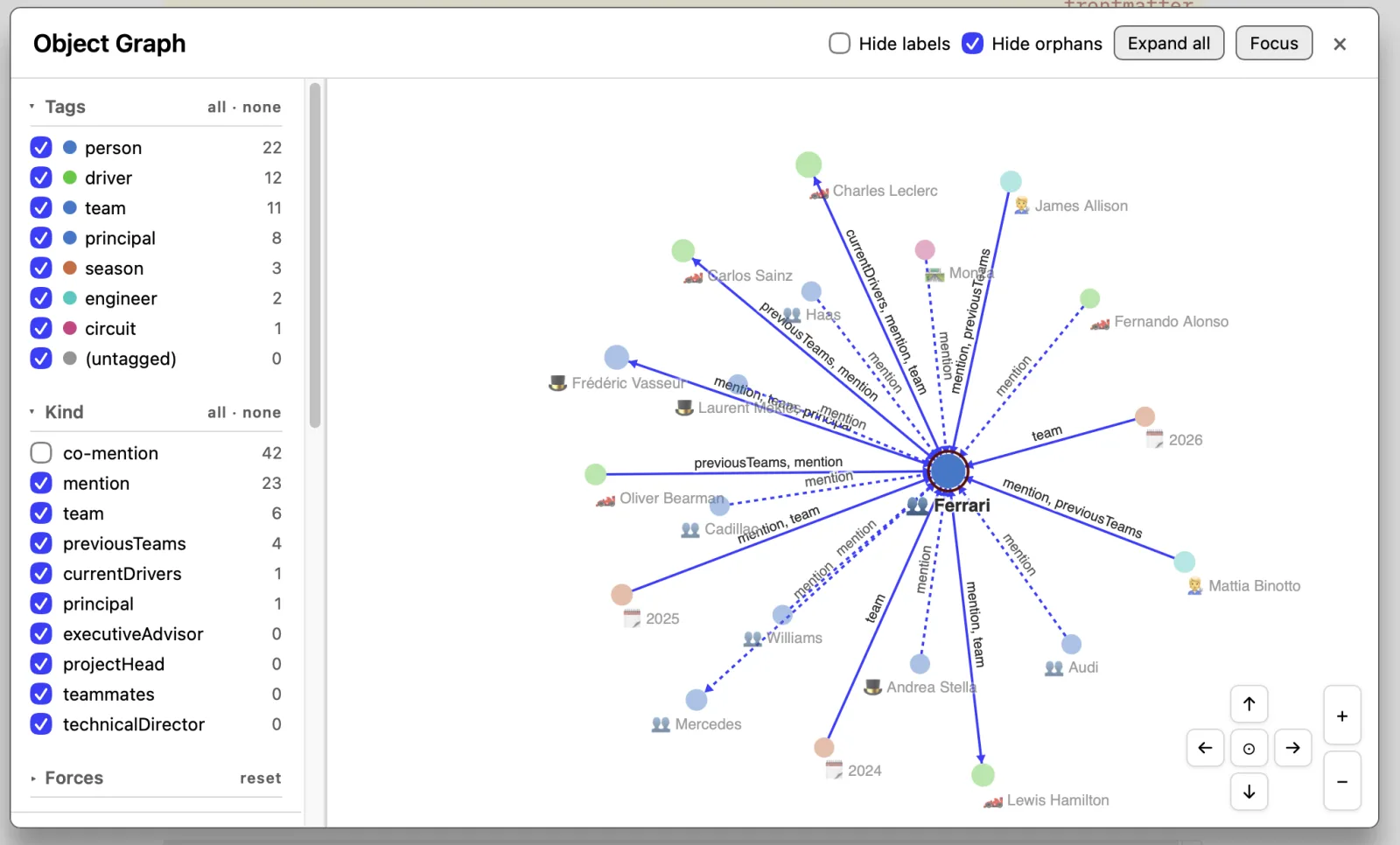Click the Carlos Sainz node circle
The image size is (1400, 845).
coord(683,251)
